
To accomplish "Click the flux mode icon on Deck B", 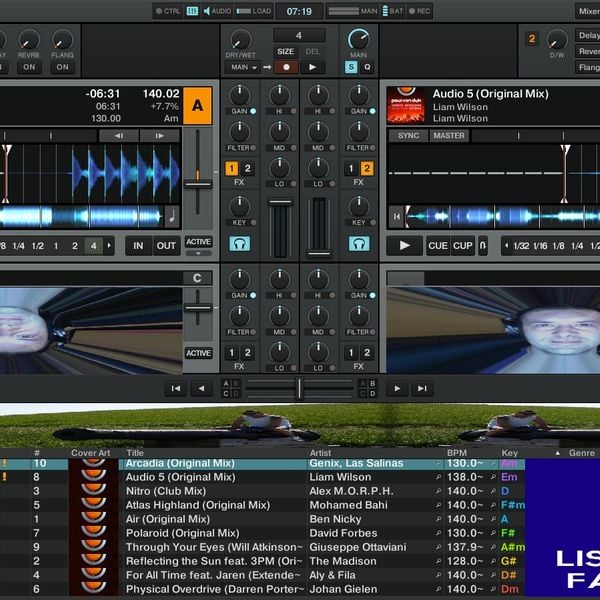I will pyautogui.click(x=483, y=246).
